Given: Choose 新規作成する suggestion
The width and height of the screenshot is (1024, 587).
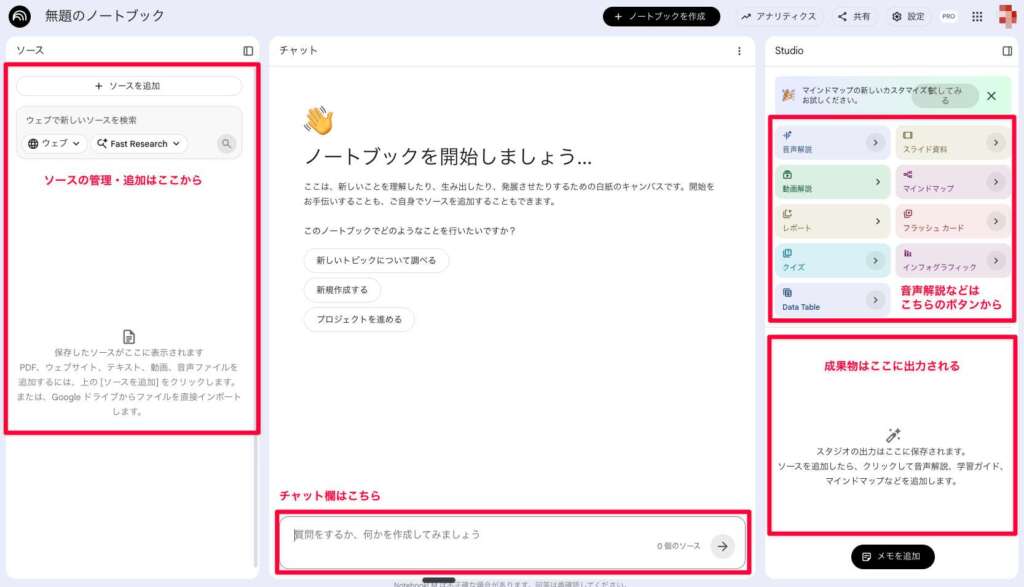Looking at the screenshot, I should [x=342, y=289].
